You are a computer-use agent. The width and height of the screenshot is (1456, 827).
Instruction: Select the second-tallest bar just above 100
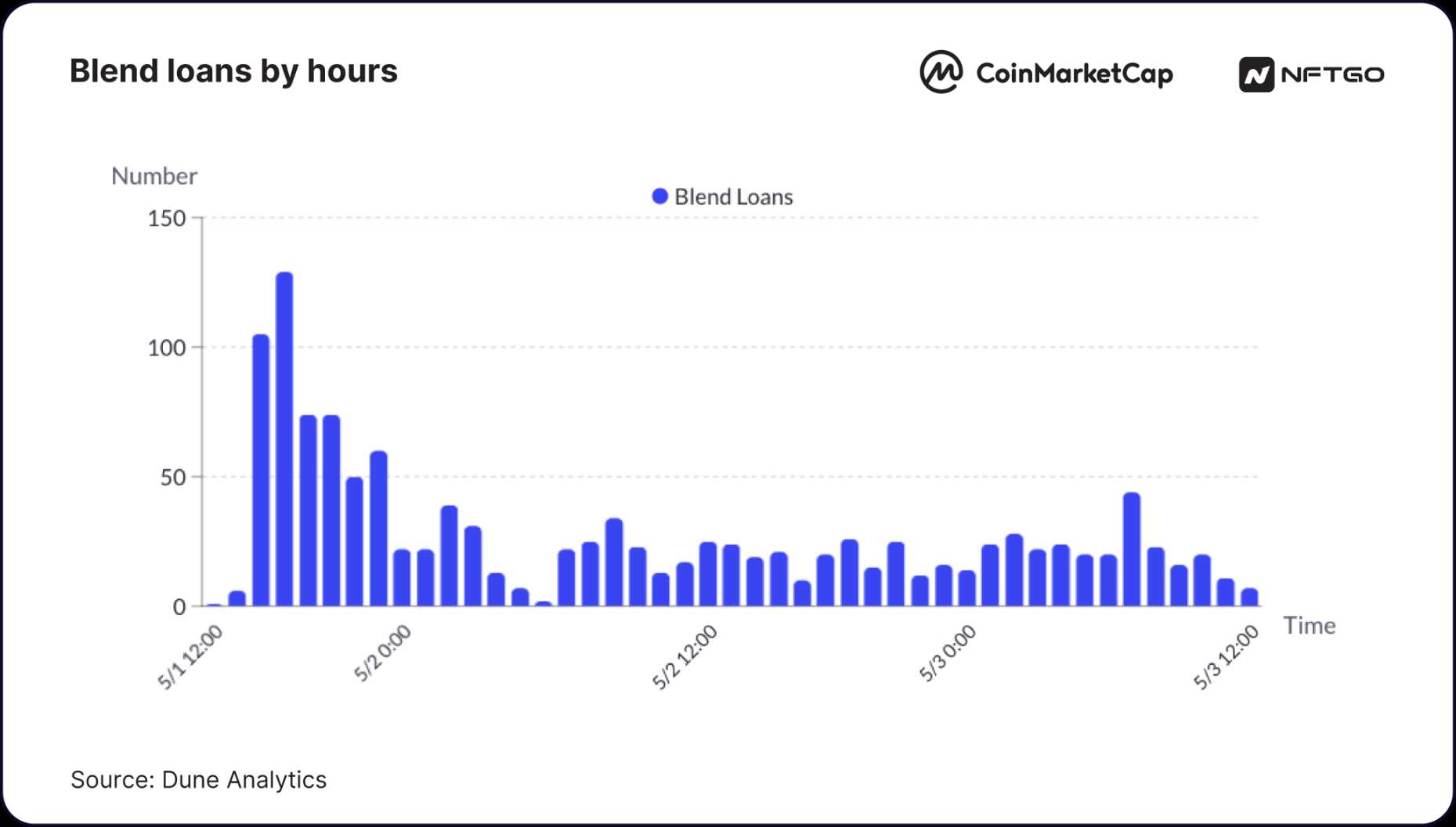pyautogui.click(x=261, y=470)
